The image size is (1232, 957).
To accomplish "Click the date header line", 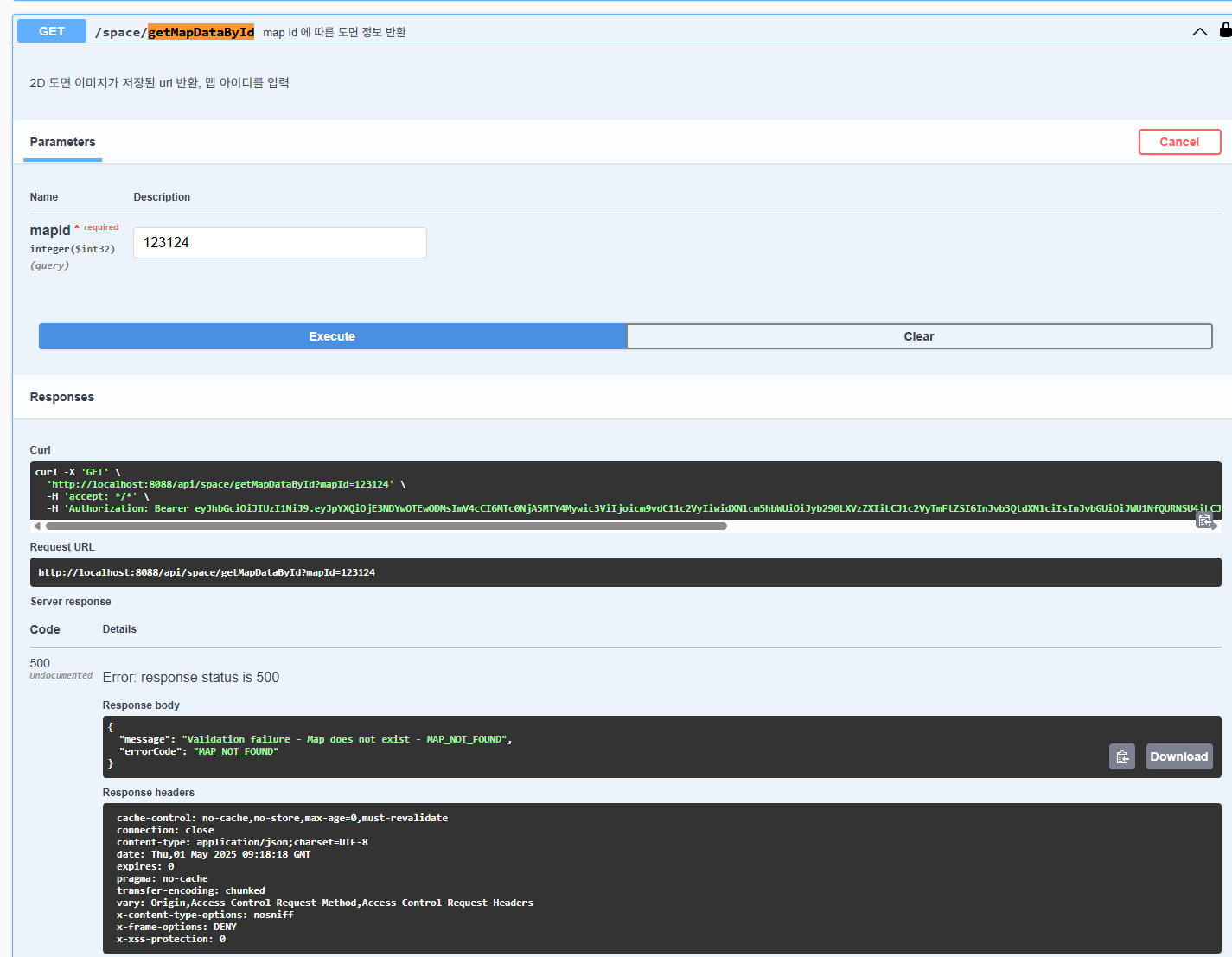I will pyautogui.click(x=214, y=854).
